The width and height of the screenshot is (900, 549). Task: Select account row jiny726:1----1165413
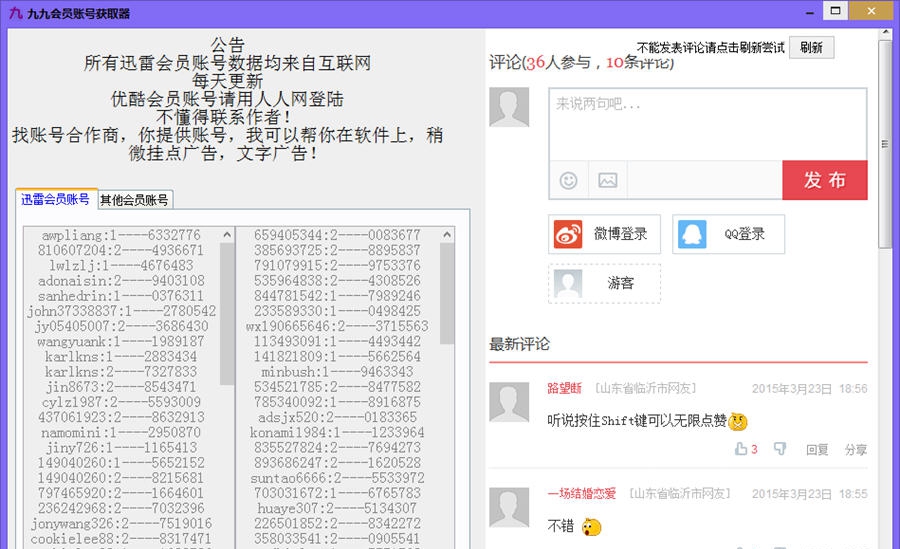(121, 447)
